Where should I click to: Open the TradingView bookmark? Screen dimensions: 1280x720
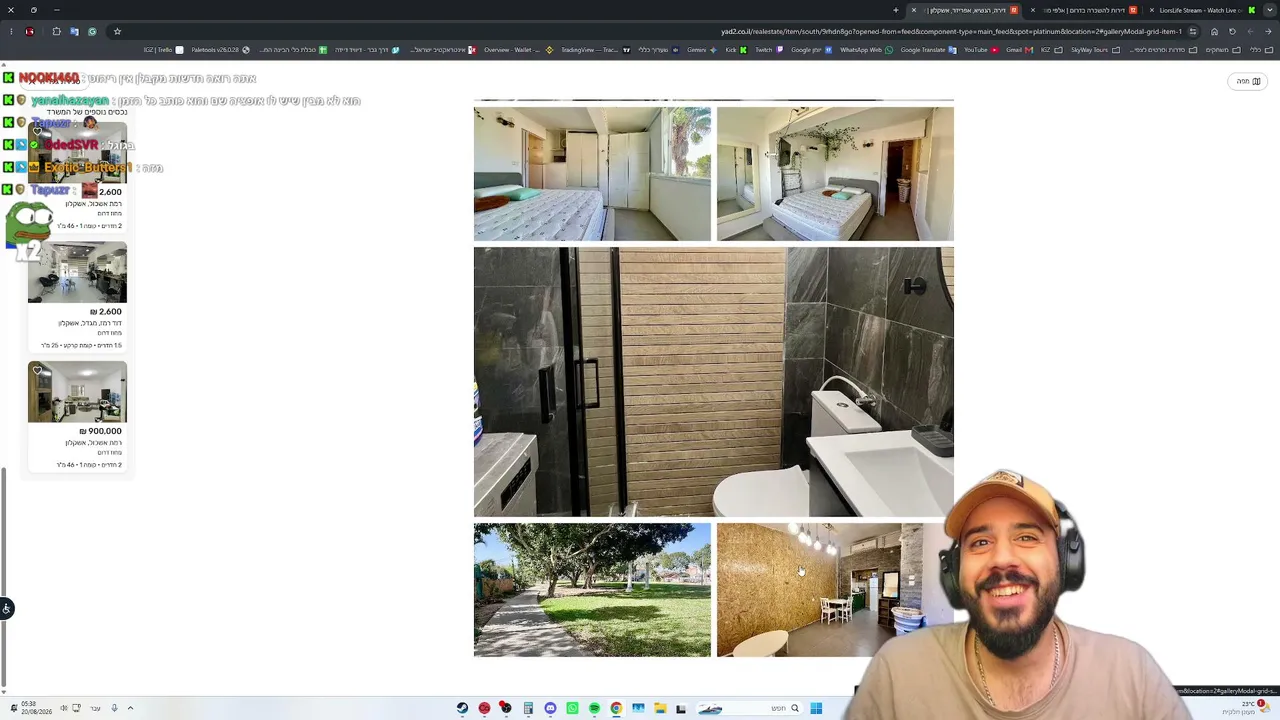coord(595,50)
